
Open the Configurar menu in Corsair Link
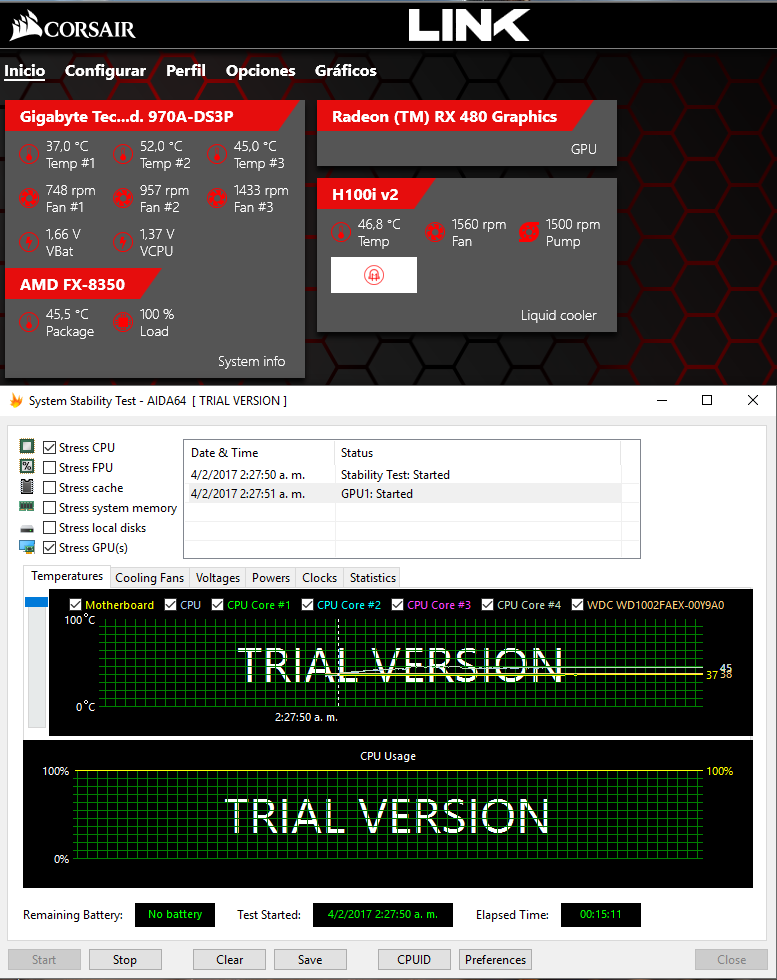pyautogui.click(x=105, y=71)
